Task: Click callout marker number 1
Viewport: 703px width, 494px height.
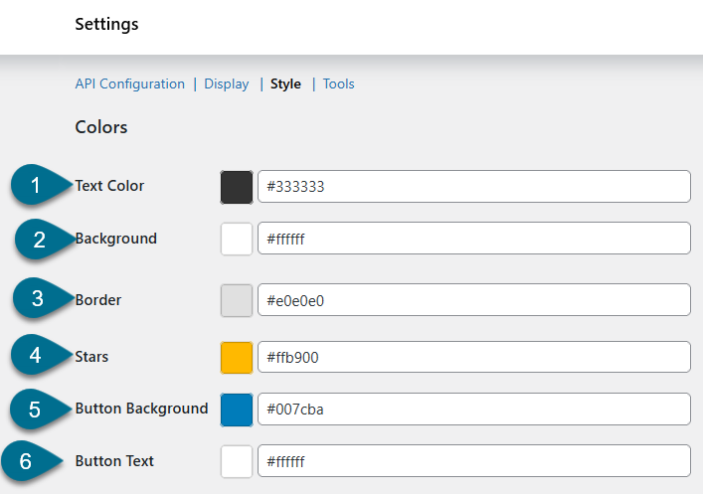Action: pyautogui.click(x=37, y=186)
